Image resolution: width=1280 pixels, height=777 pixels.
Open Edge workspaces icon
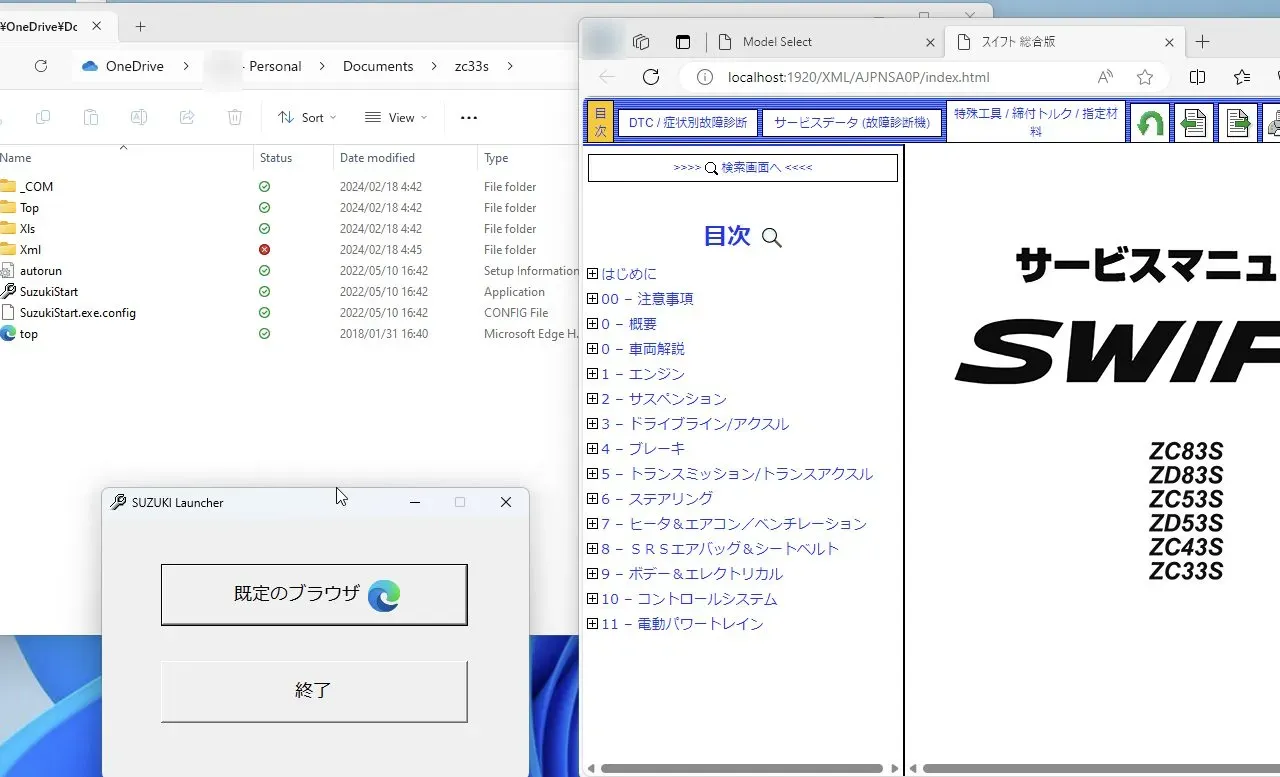(x=642, y=42)
